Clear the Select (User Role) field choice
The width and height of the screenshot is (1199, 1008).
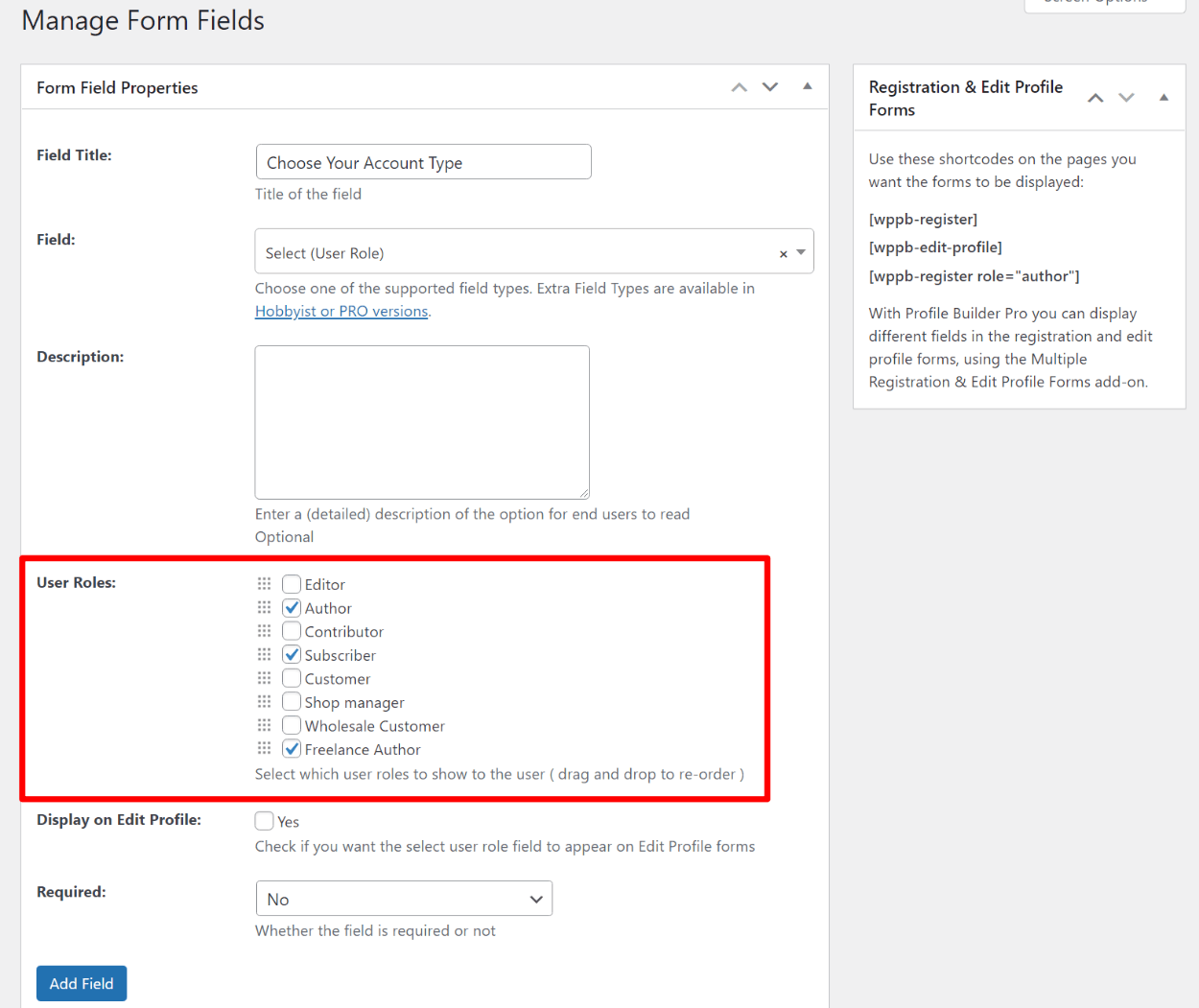[783, 254]
